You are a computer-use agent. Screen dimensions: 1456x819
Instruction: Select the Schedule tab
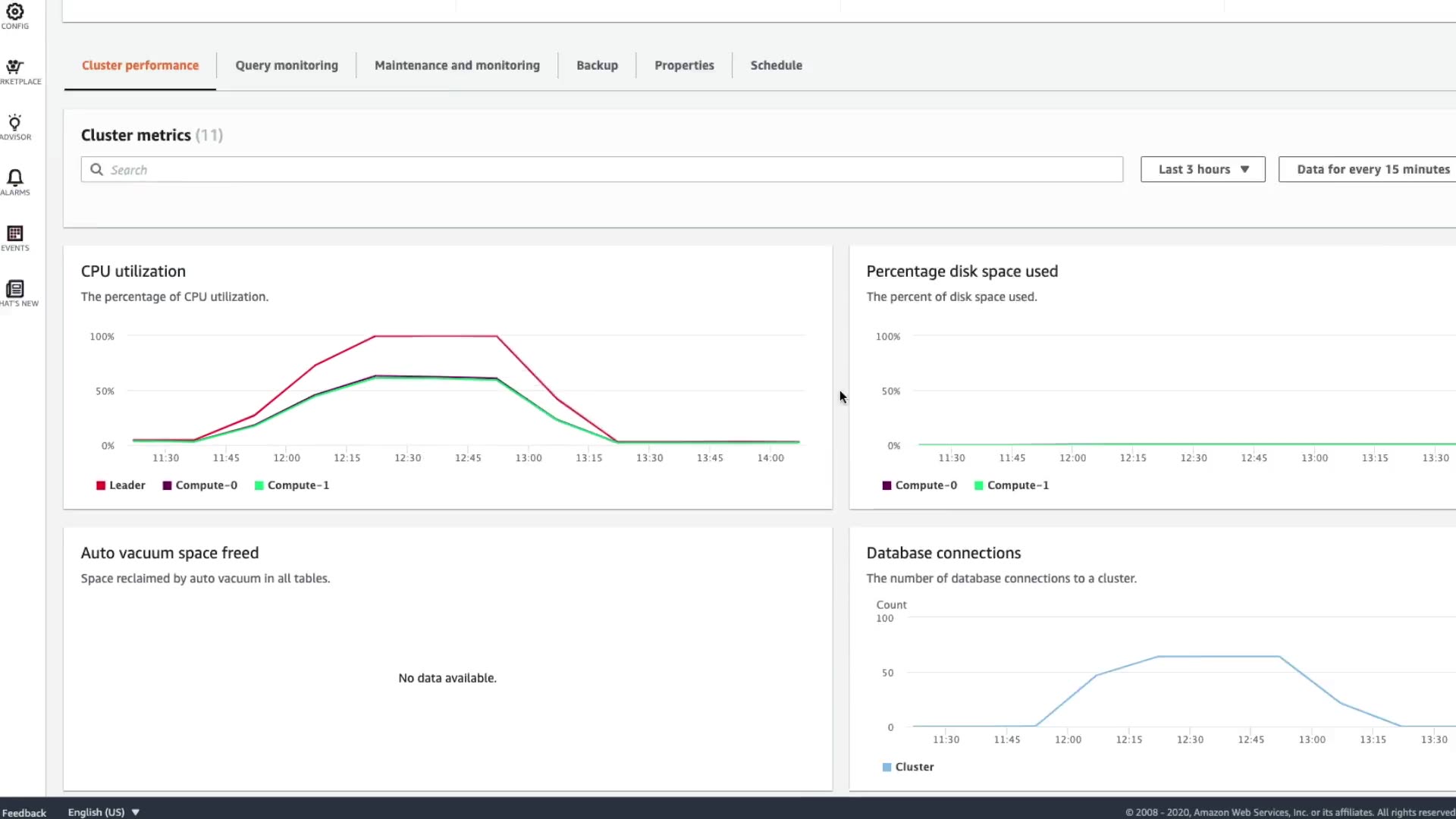click(x=776, y=65)
